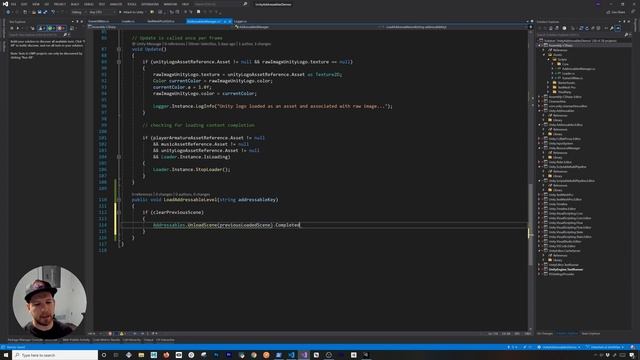The width and height of the screenshot is (640, 360).
Task: Click the repository name in status bar
Action: [559, 347]
